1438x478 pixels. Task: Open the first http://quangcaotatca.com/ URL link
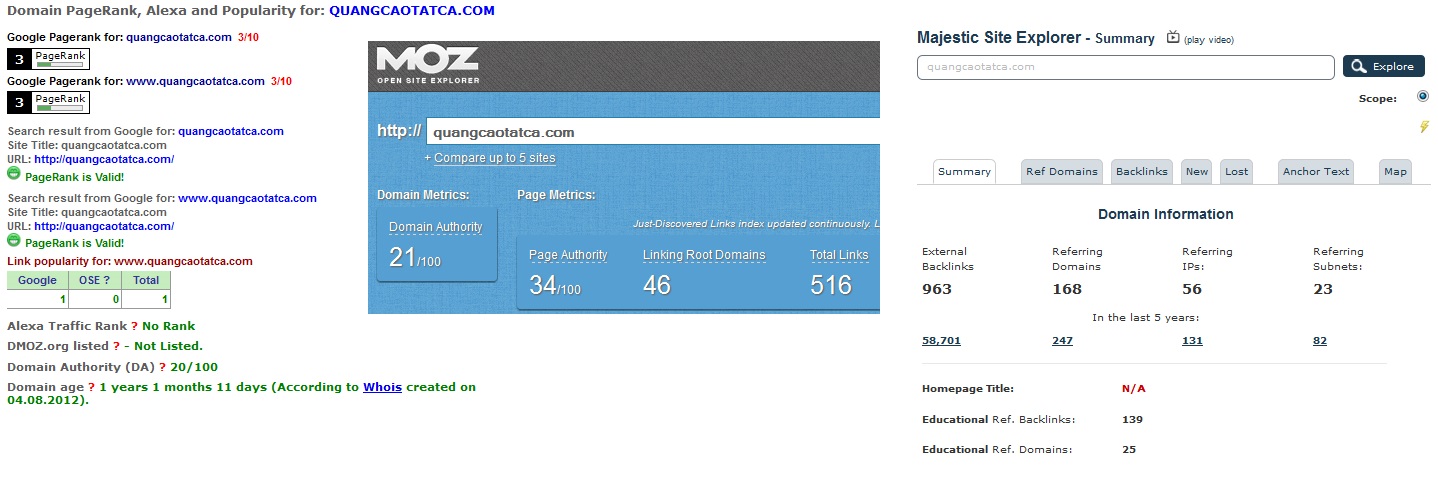[x=104, y=159]
